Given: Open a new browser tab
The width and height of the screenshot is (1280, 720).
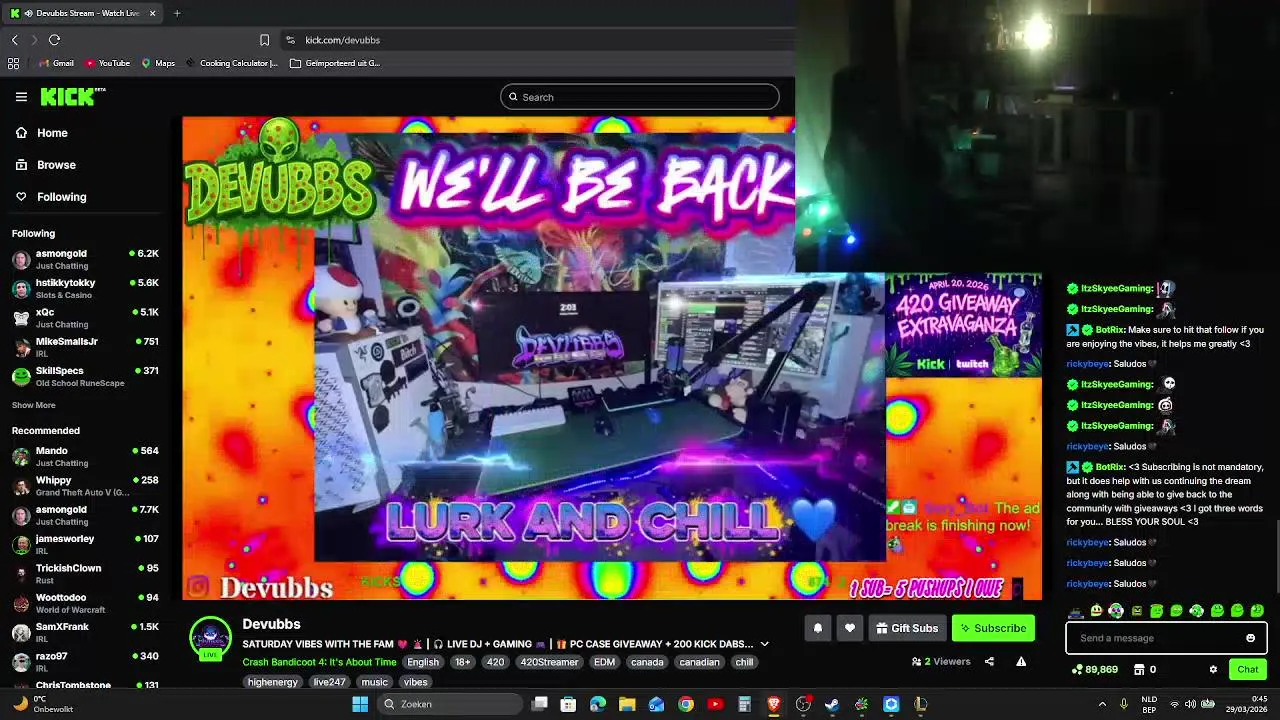Looking at the screenshot, I should click(x=177, y=13).
